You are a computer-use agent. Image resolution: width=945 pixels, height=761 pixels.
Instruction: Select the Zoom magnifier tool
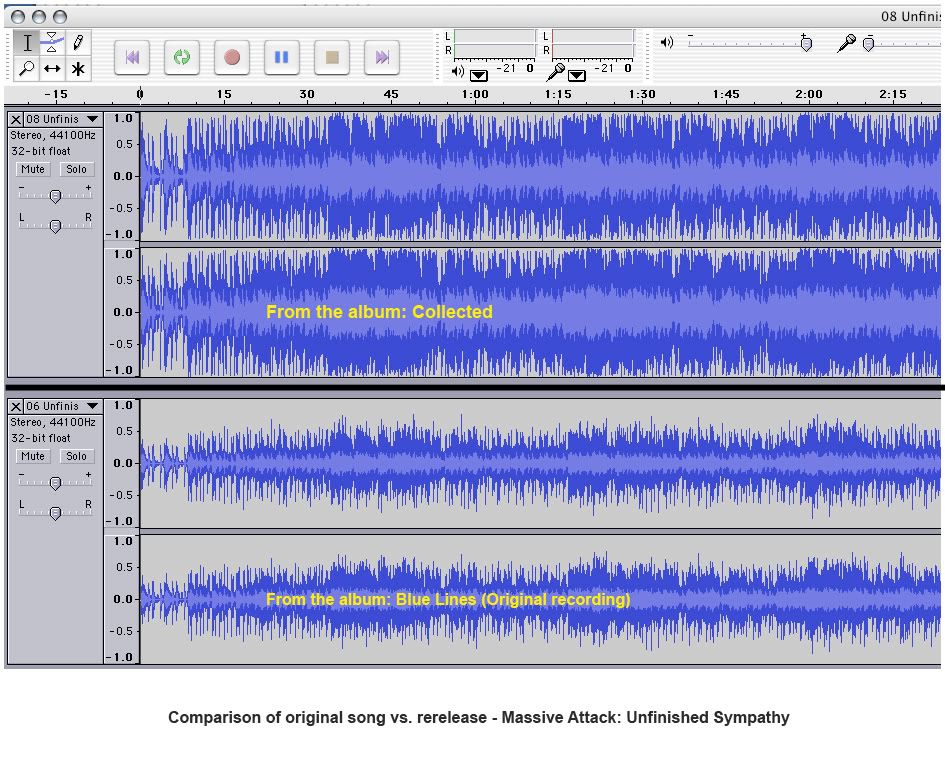27,69
